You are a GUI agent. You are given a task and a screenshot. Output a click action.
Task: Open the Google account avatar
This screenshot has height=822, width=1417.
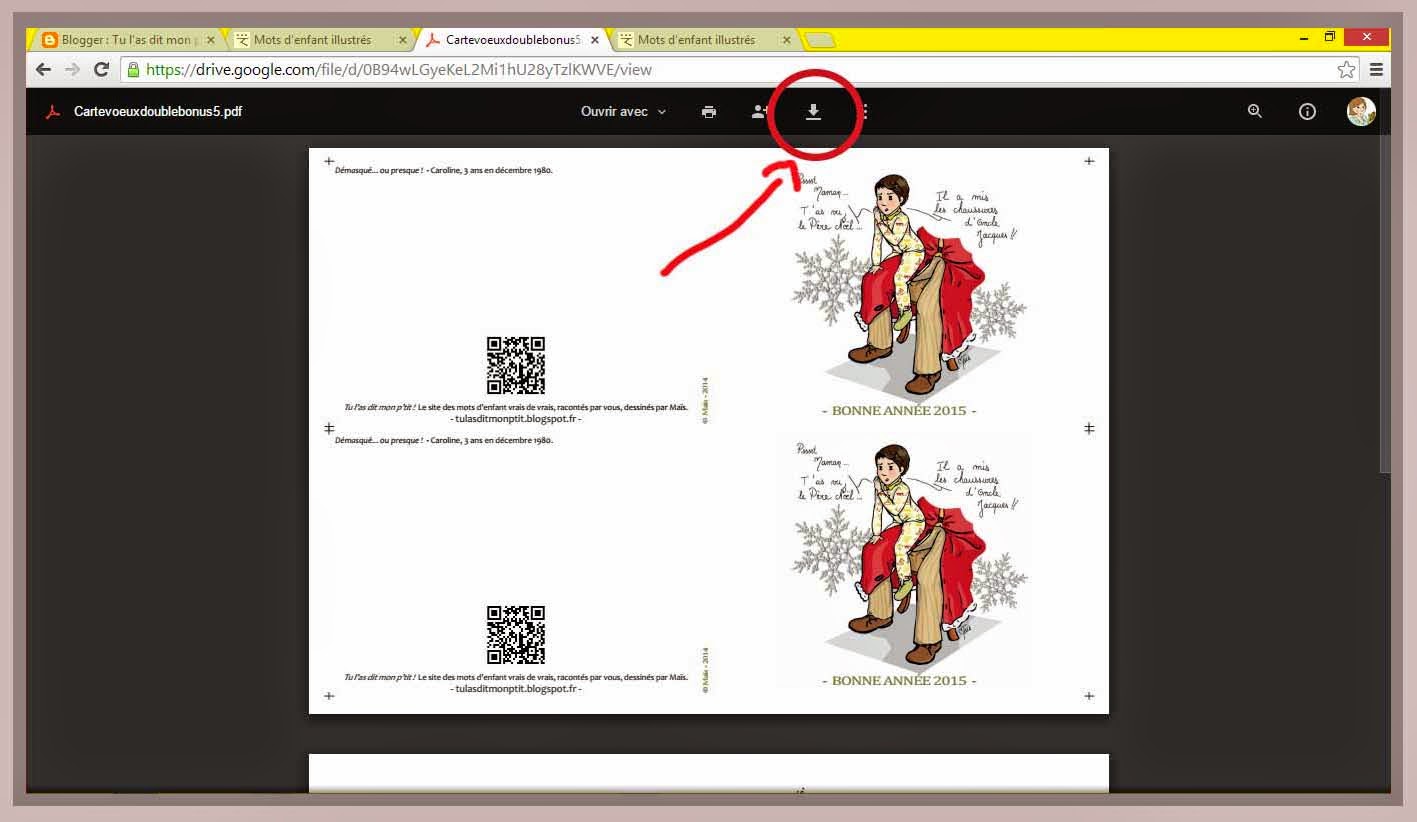tap(1361, 112)
